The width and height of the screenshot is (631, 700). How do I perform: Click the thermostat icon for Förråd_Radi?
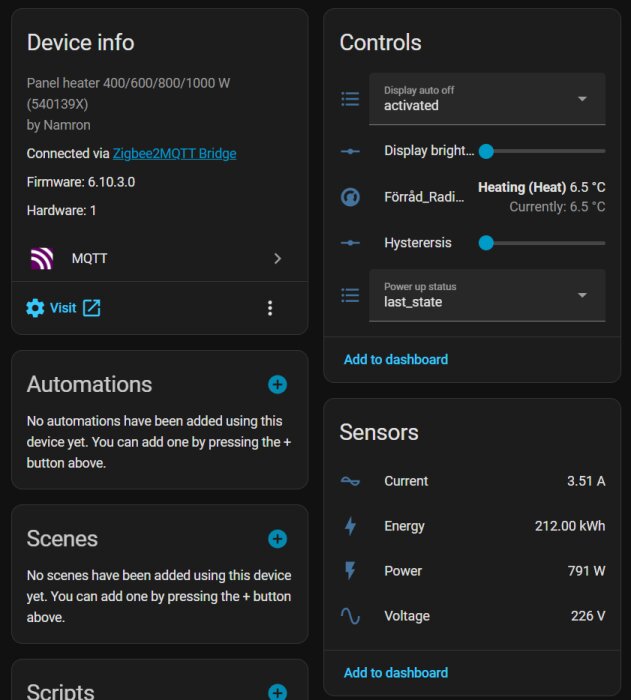(350, 197)
